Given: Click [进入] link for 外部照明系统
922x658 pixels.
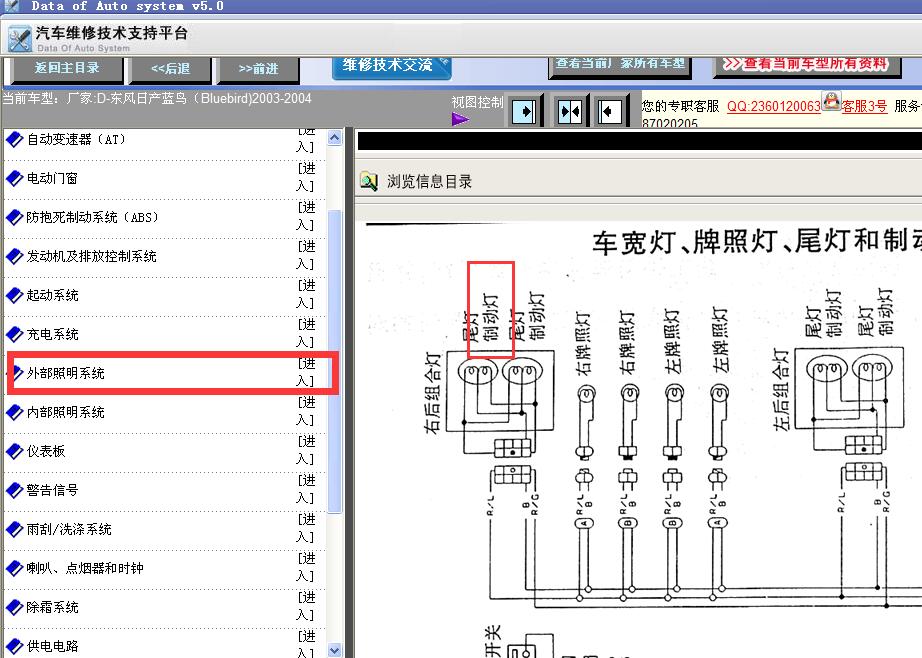Looking at the screenshot, I should point(305,372).
